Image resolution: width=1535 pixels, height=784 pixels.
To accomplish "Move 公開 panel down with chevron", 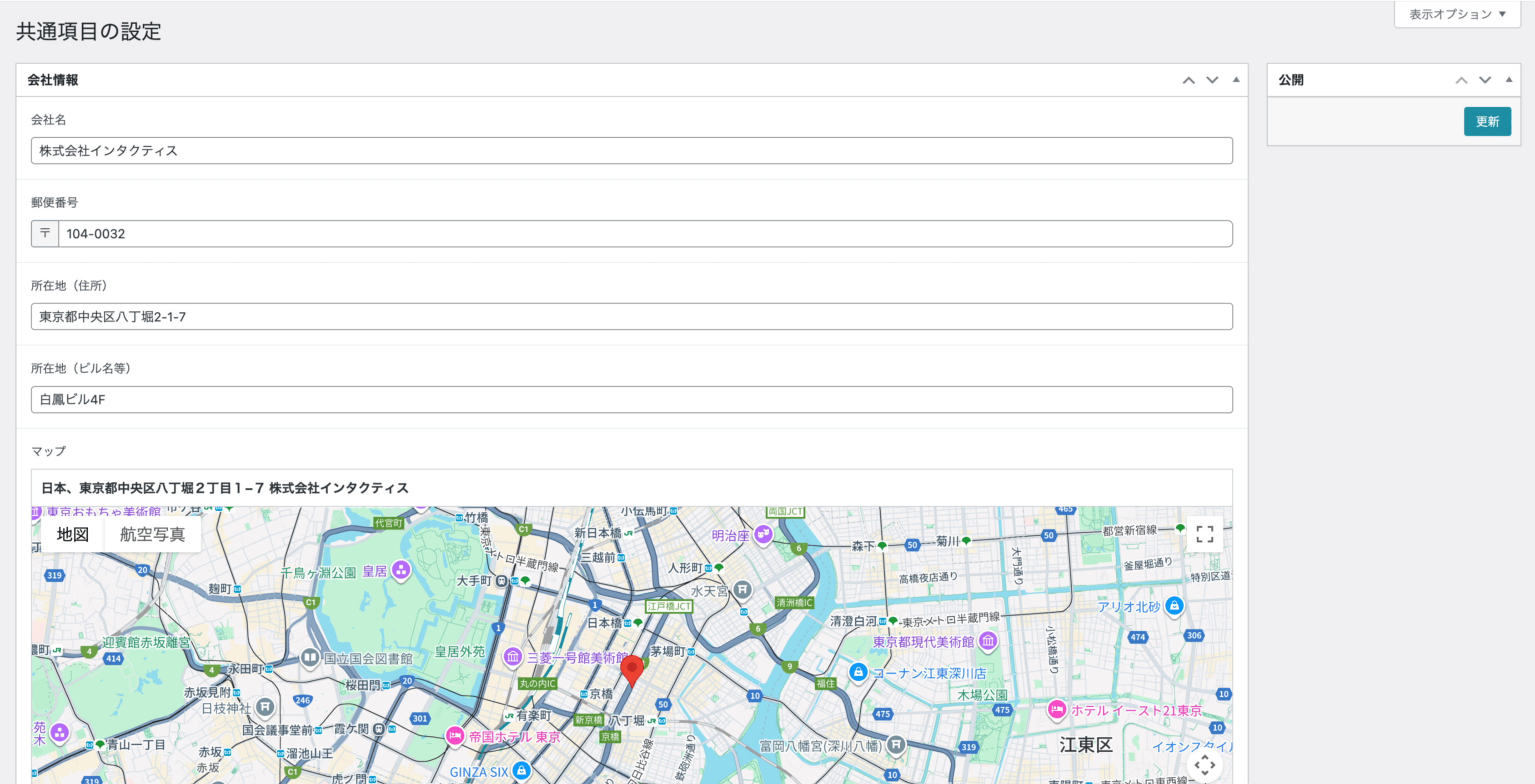I will [x=1485, y=80].
